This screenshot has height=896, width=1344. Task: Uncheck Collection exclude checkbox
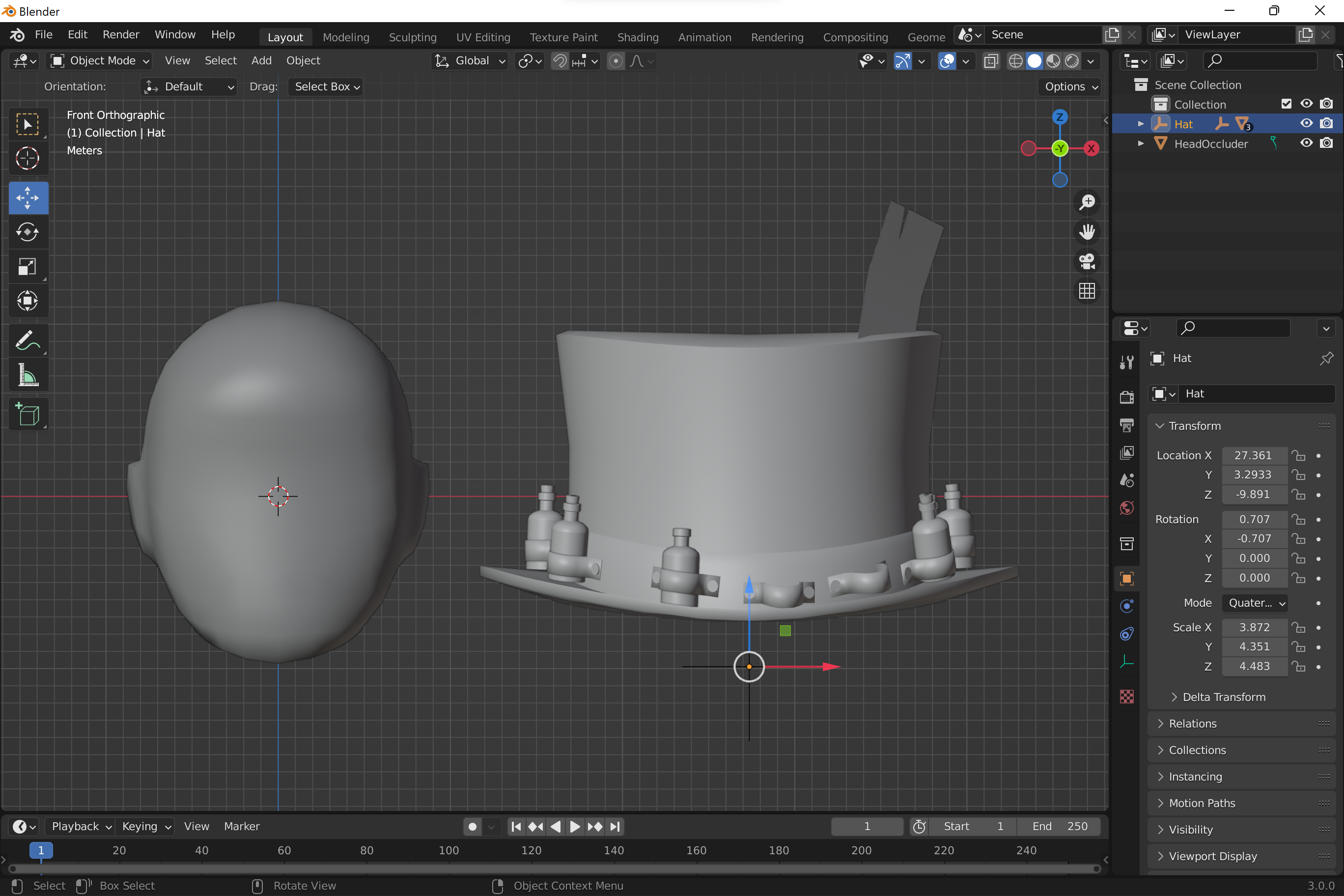pyautogui.click(x=1286, y=104)
